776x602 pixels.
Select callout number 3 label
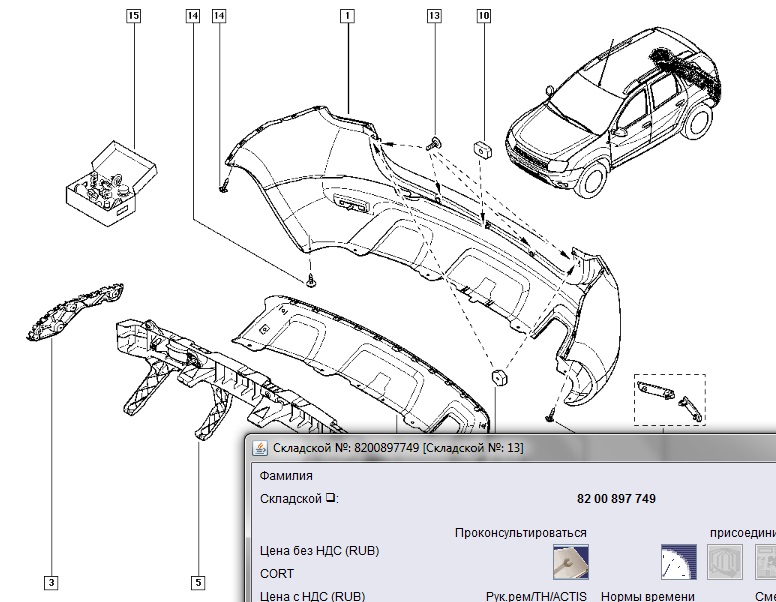[50, 581]
